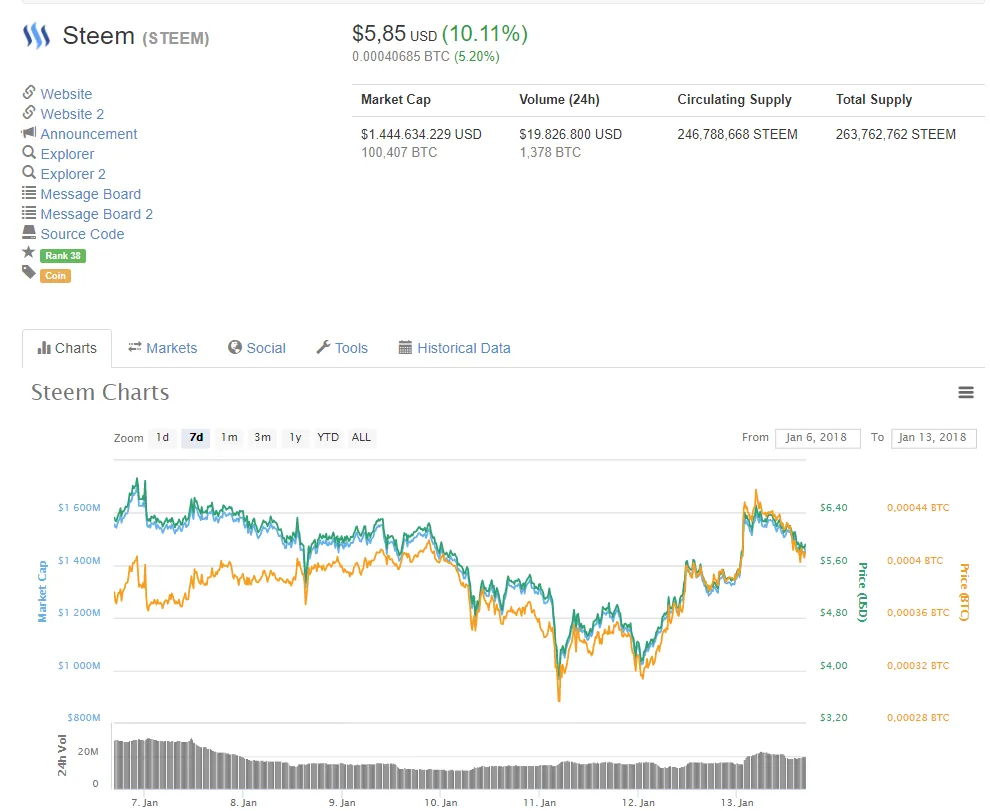Switch to the Historical Data tab
990x811 pixels.
[x=454, y=349]
